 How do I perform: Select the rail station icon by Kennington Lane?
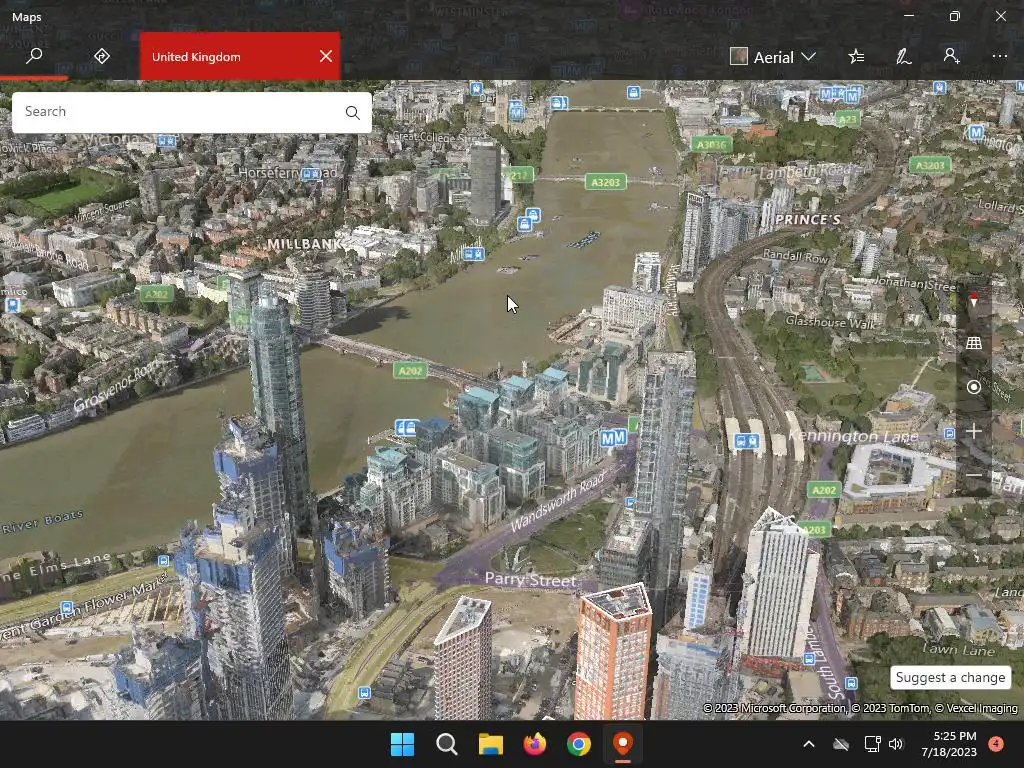tap(746, 442)
